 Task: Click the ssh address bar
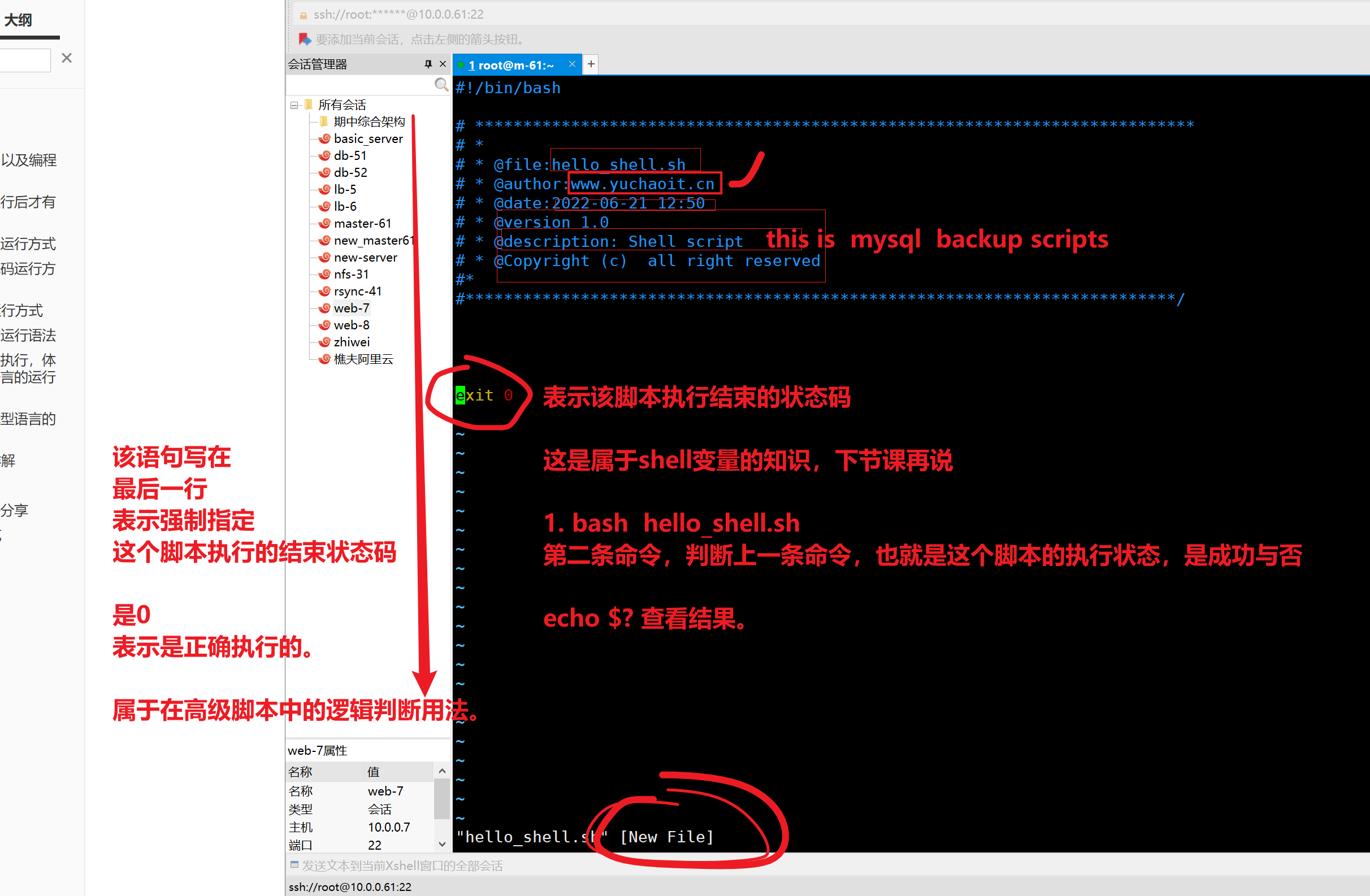click(398, 14)
